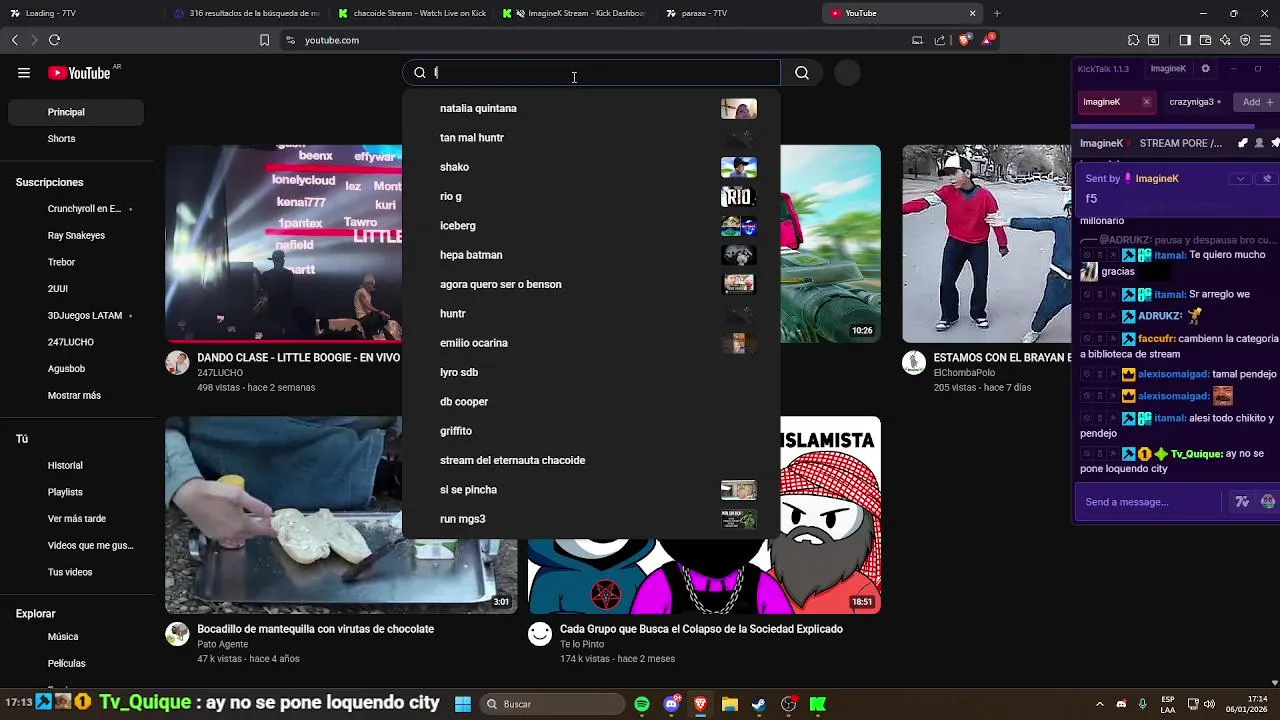The height and width of the screenshot is (720, 1280).
Task: Select suggestion natalia quintana
Action: 590,108
